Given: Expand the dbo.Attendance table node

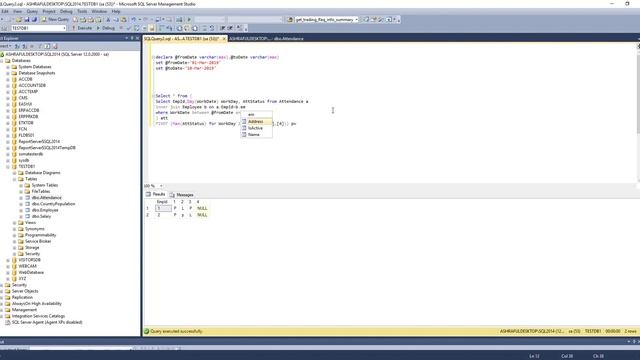Looking at the screenshot, I should point(21,198).
